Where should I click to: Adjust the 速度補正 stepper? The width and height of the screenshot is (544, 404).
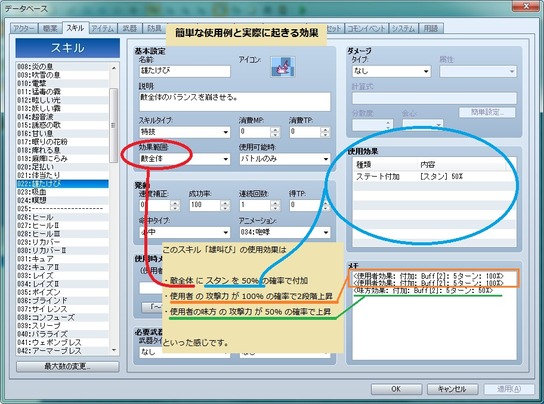coord(175,205)
